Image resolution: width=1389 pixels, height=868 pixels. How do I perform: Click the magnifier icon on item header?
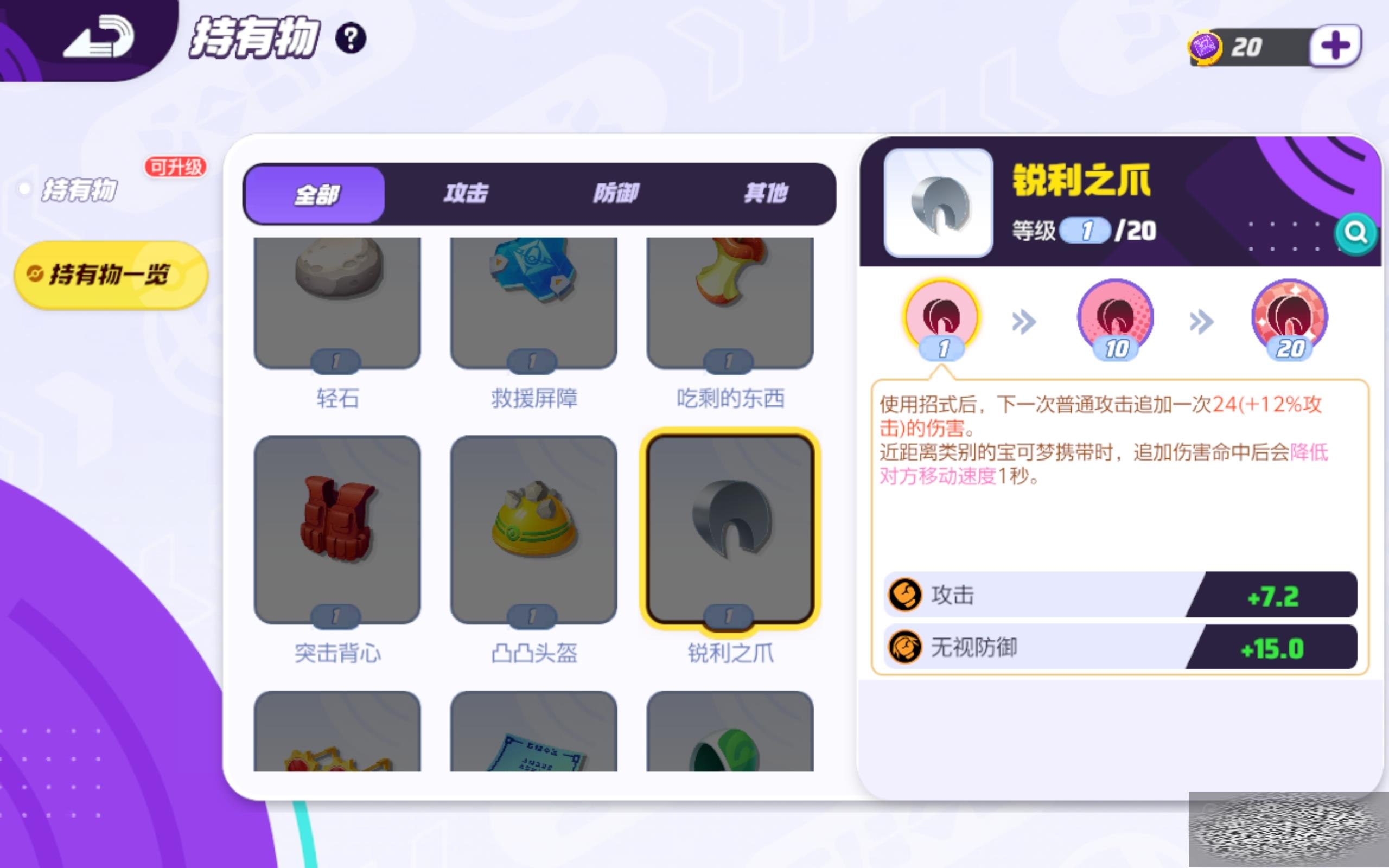coord(1356,233)
